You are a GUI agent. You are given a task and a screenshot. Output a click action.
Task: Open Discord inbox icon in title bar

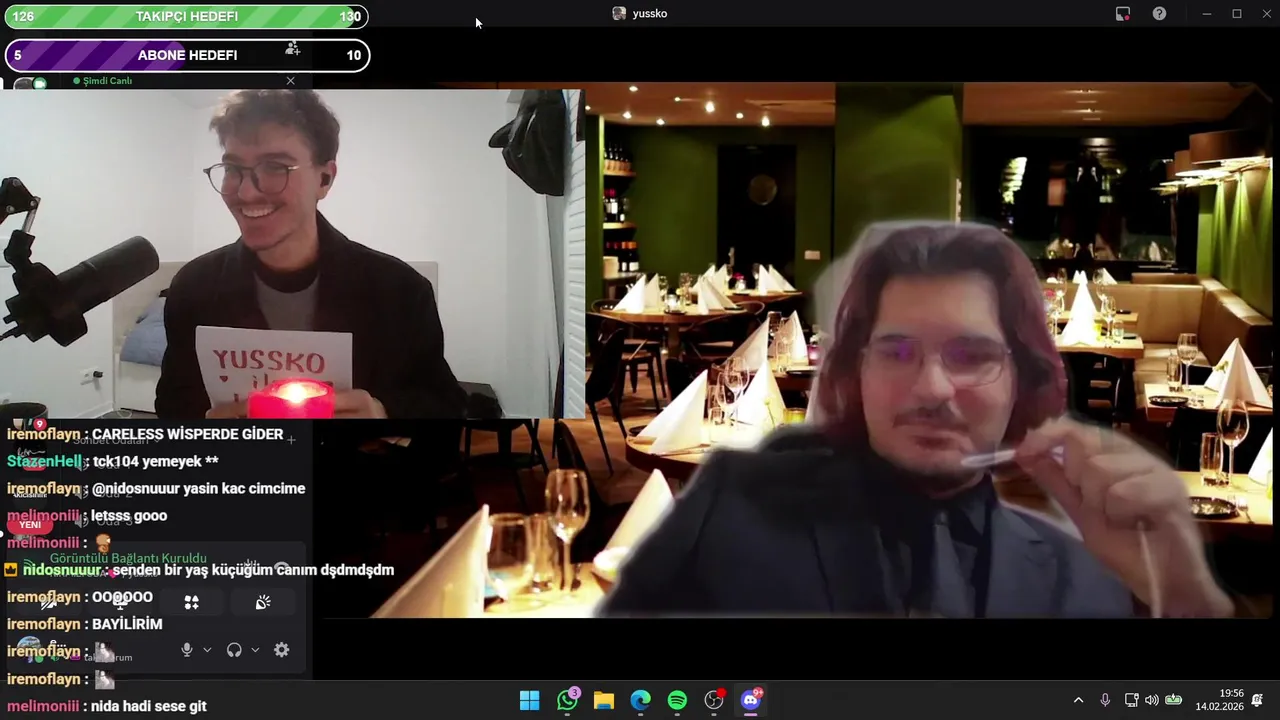click(x=1123, y=14)
